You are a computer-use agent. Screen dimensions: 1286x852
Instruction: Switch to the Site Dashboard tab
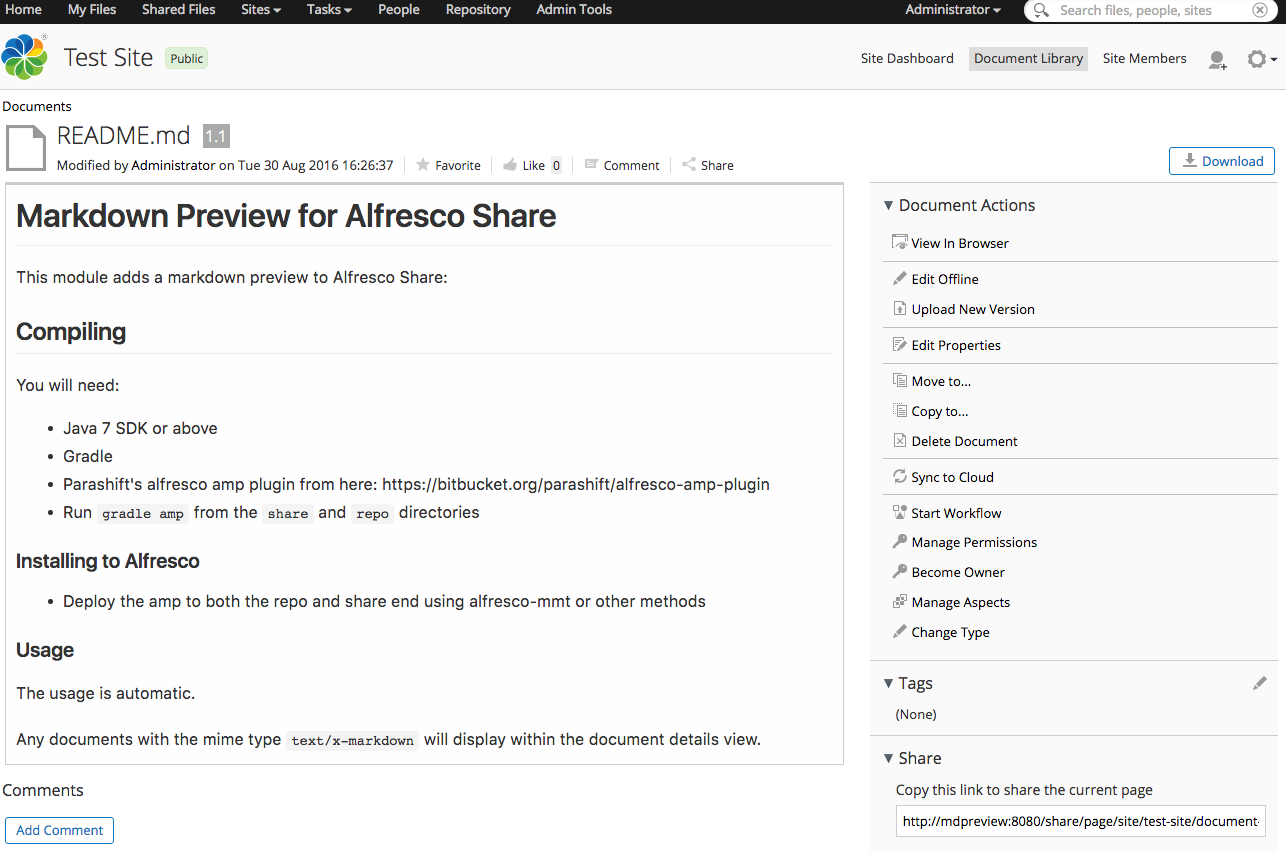tap(907, 58)
